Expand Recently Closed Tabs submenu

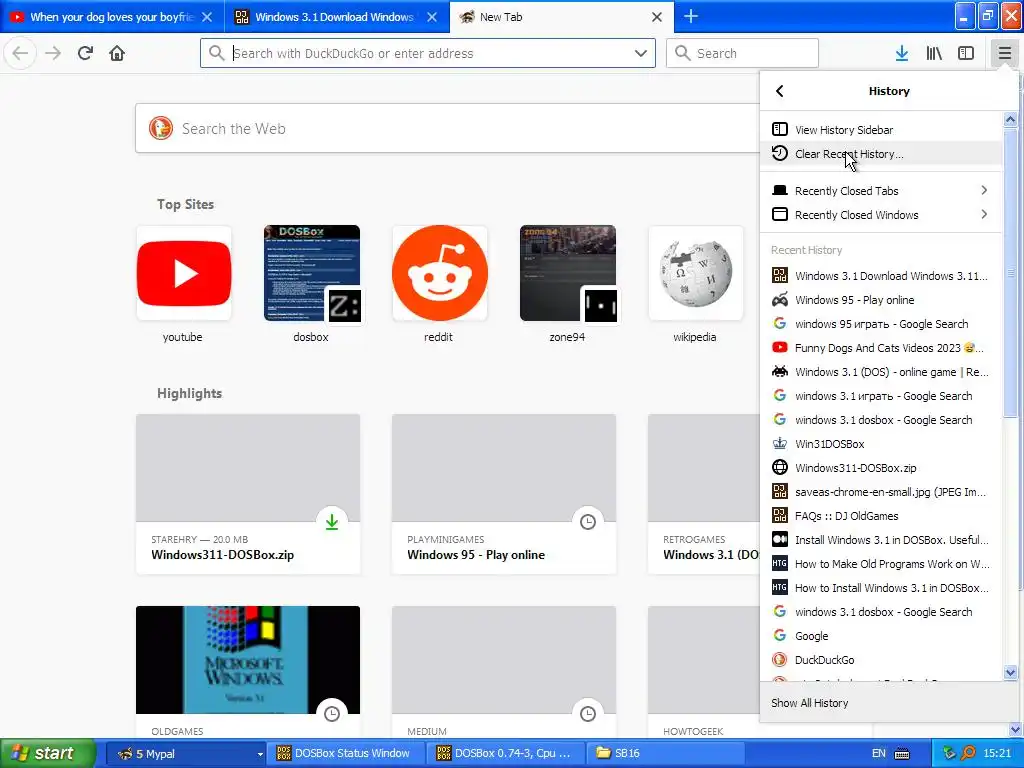880,191
